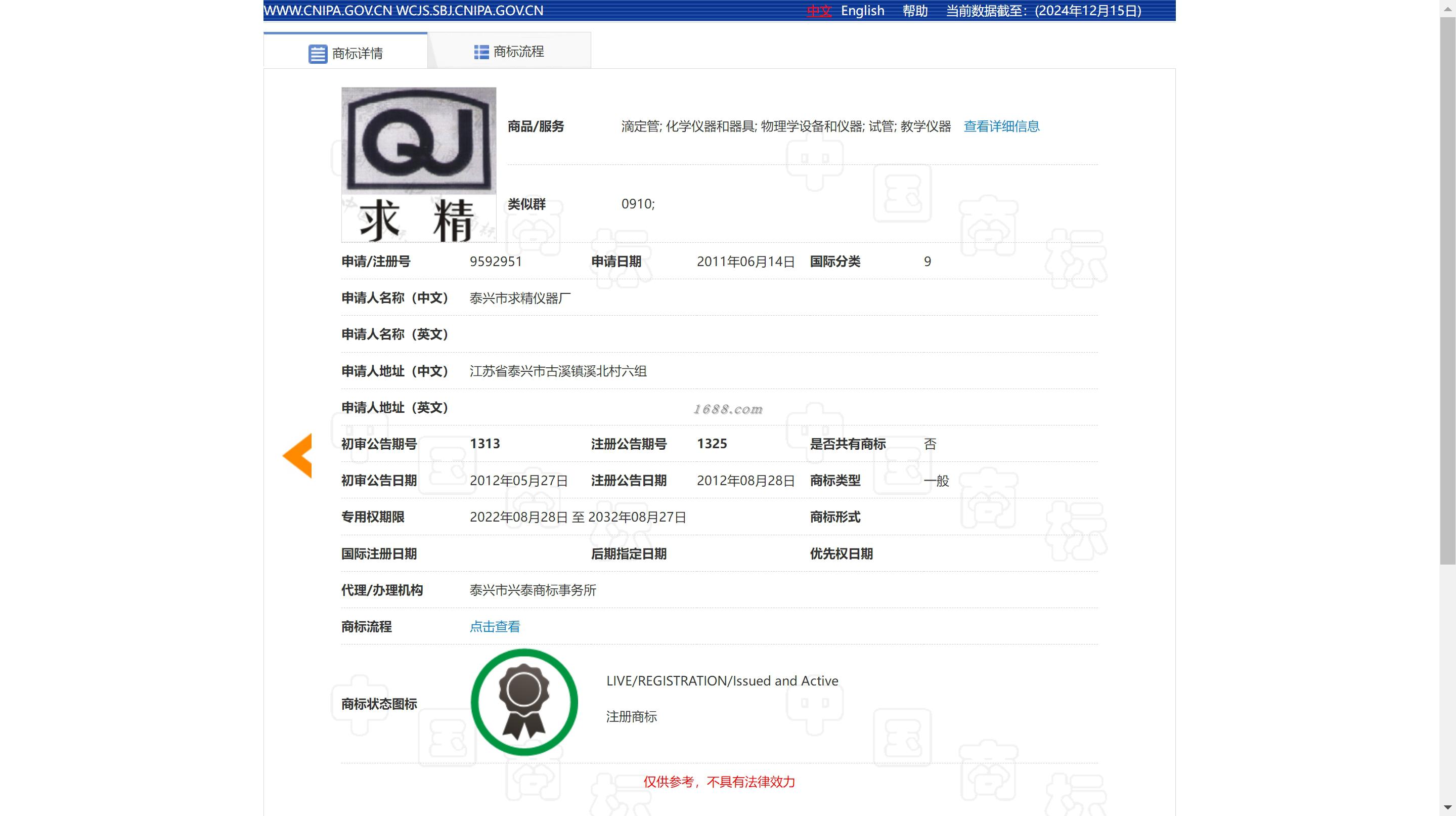Click the LIVE/REGISTRATION status text
This screenshot has height=816, width=1456.
click(x=722, y=681)
